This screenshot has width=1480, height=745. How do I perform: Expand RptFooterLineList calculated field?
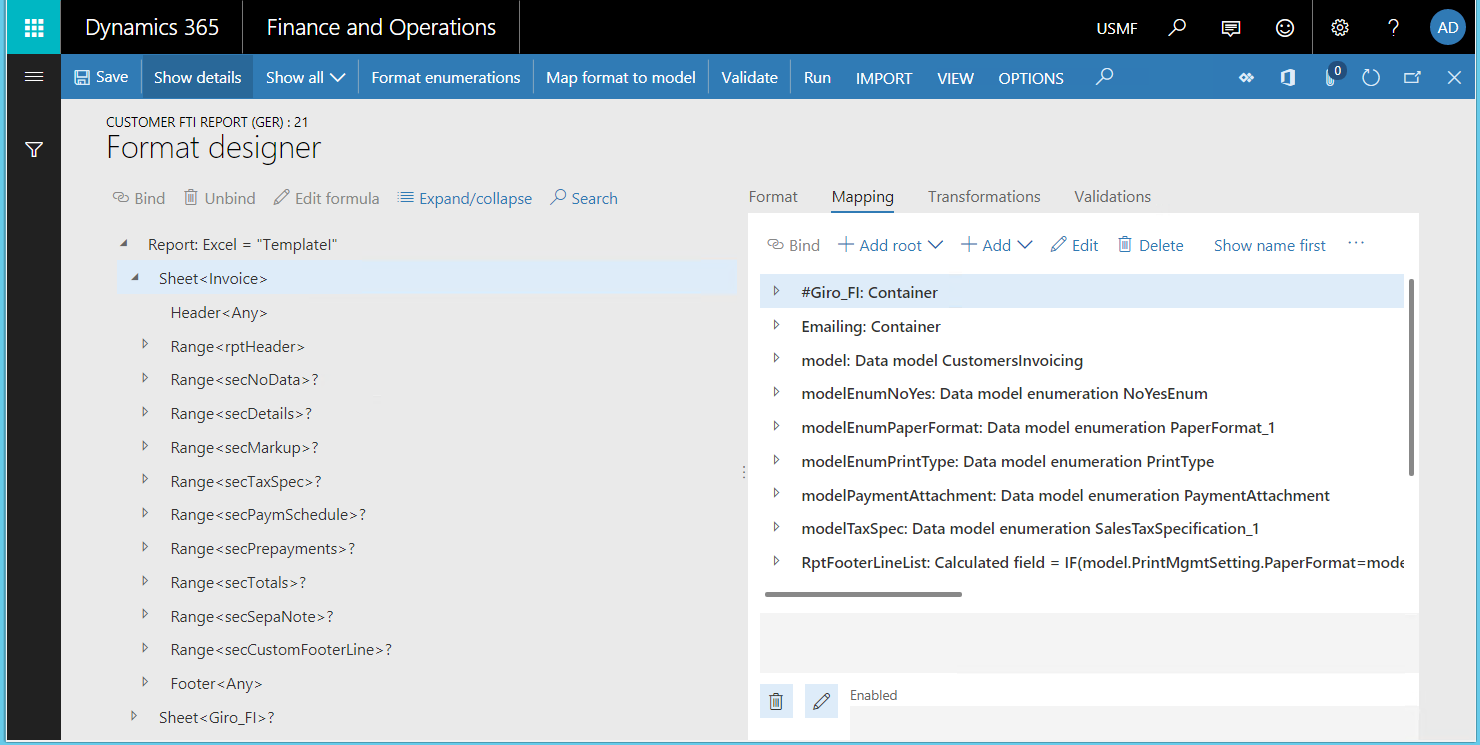click(x=776, y=561)
